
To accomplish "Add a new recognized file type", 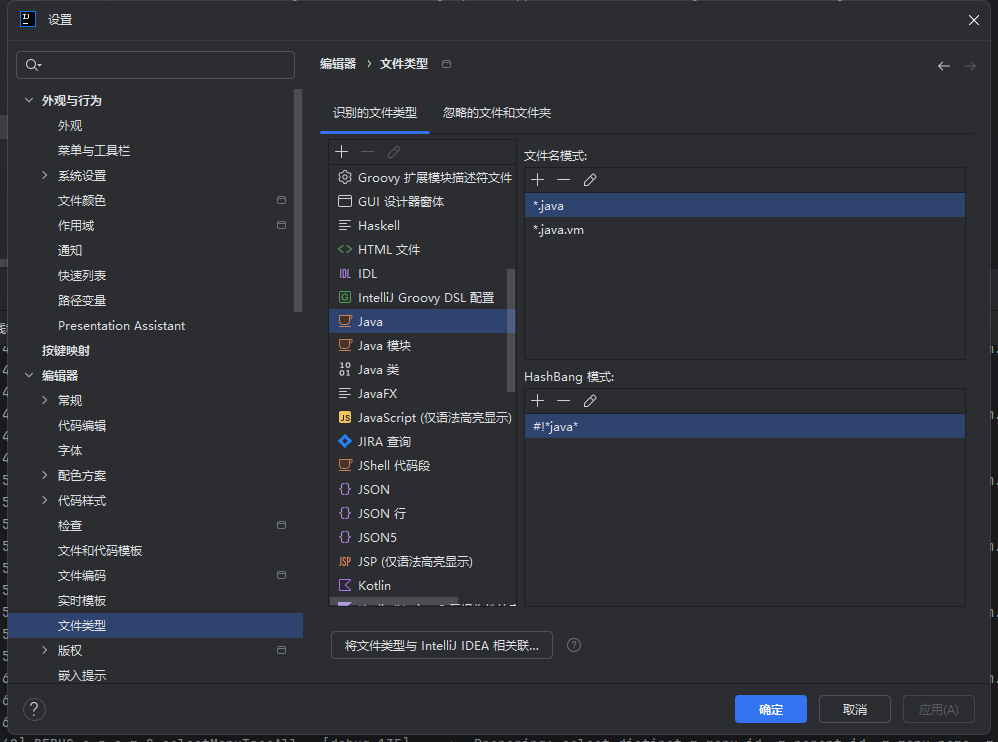I will pos(342,151).
